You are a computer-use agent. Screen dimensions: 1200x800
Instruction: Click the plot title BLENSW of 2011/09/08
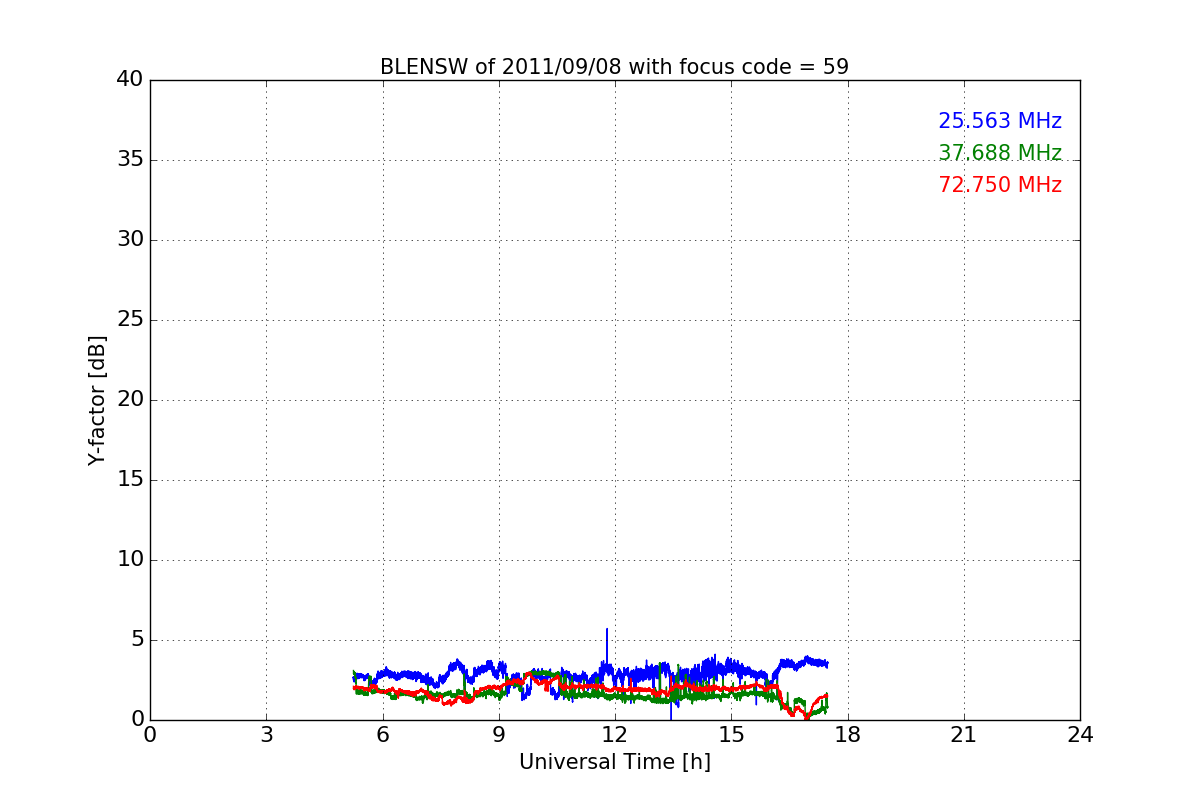[614, 67]
